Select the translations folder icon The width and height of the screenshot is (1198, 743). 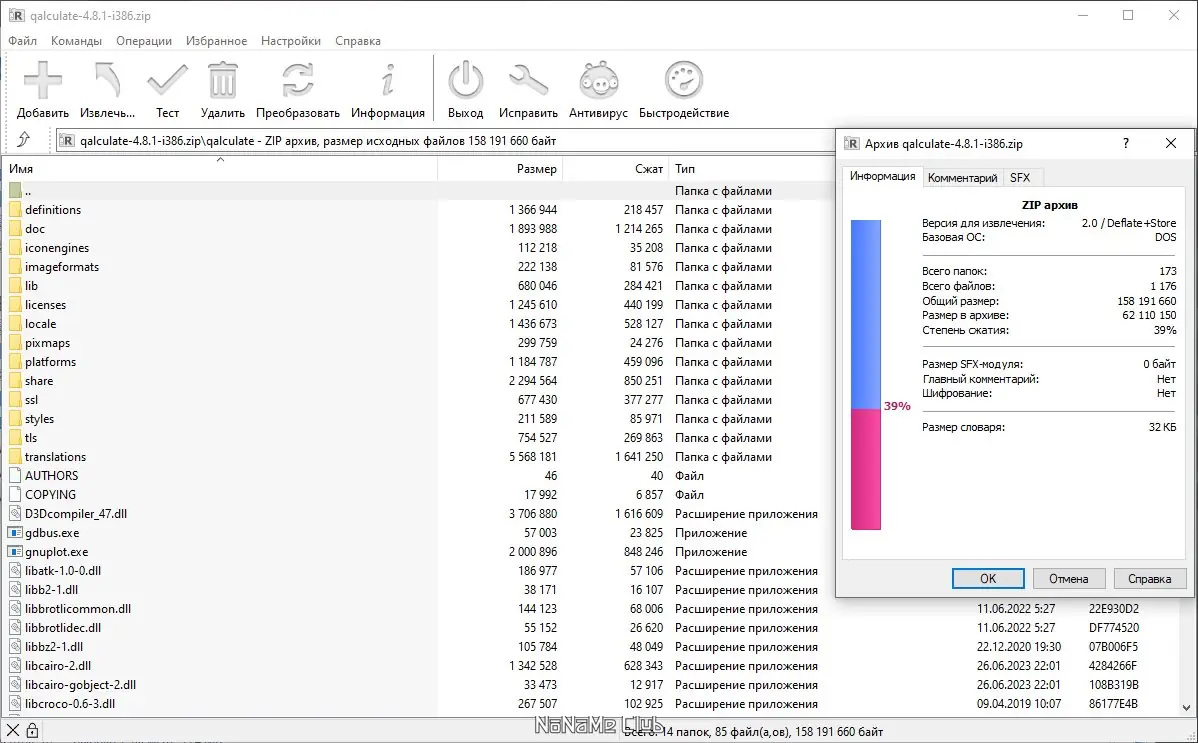coord(15,456)
